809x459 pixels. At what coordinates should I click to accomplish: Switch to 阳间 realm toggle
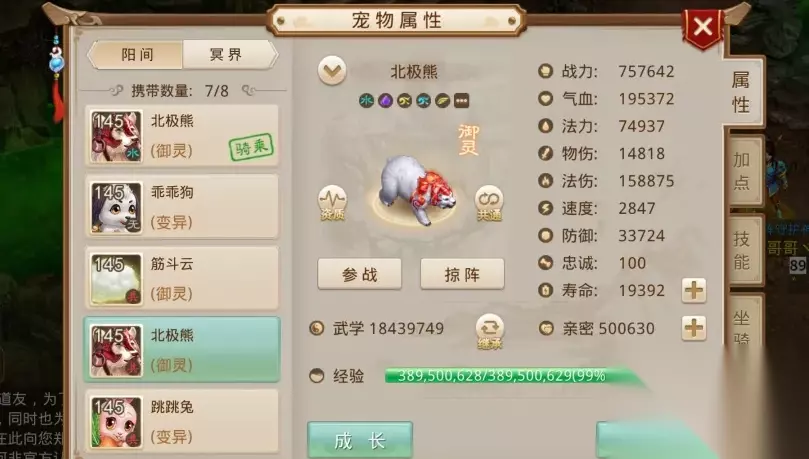[x=136, y=54]
